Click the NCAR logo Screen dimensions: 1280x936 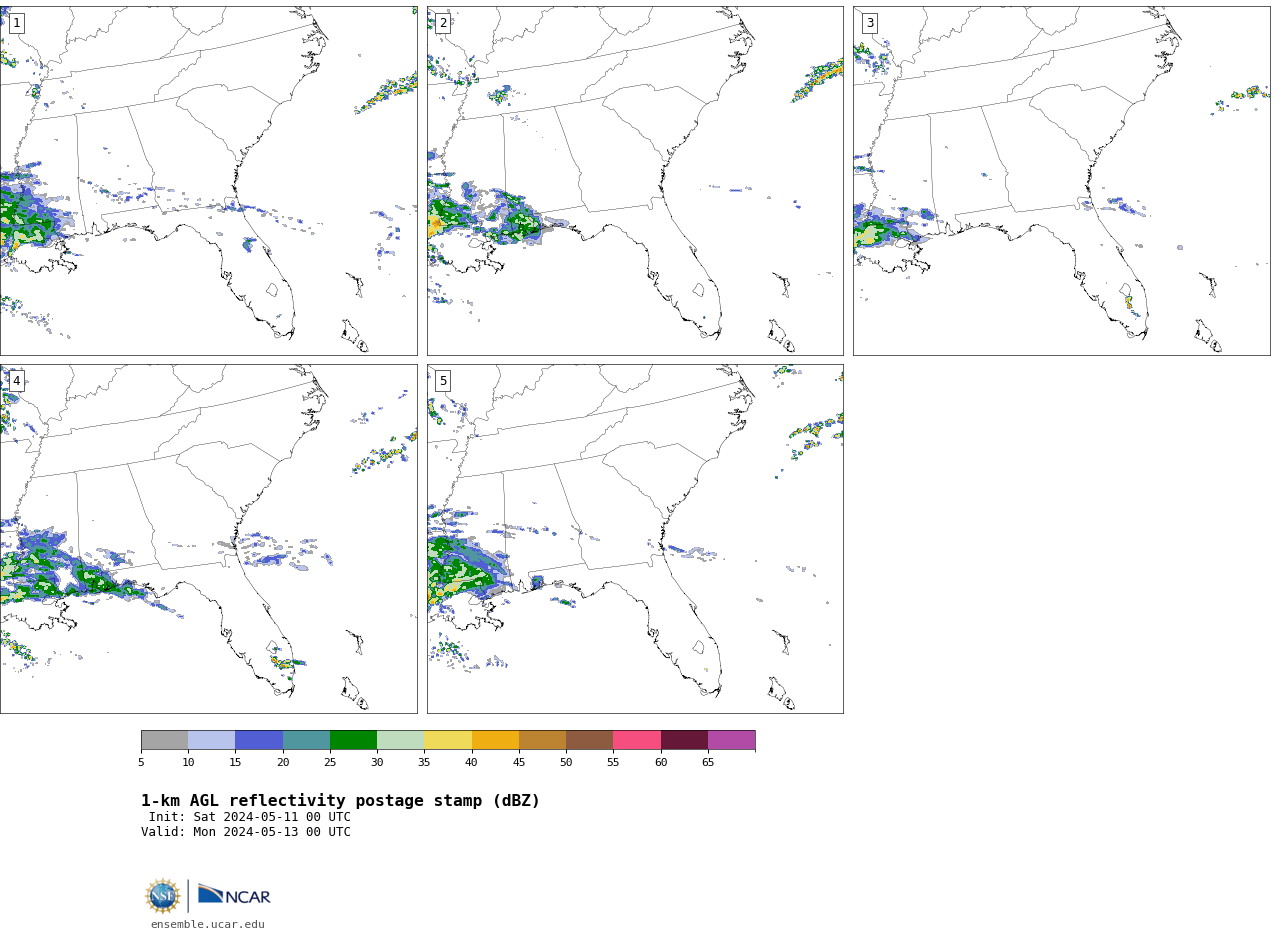(x=234, y=896)
